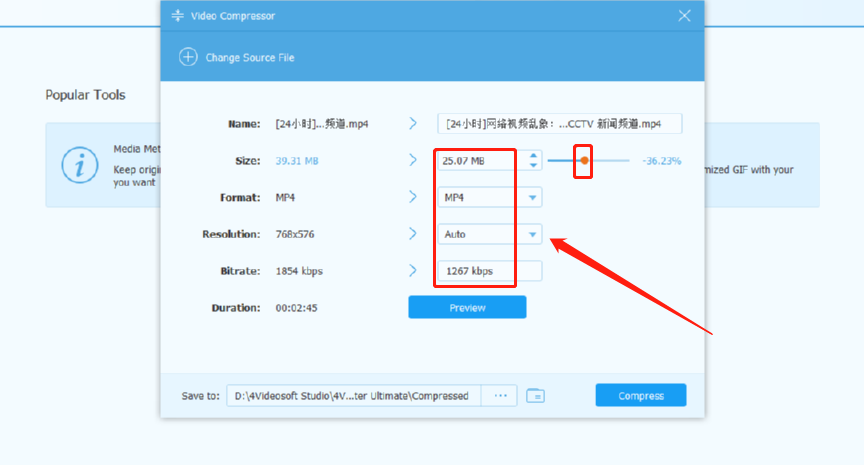Click the Preview button
Image resolution: width=867 pixels, height=465 pixels.
(x=467, y=307)
